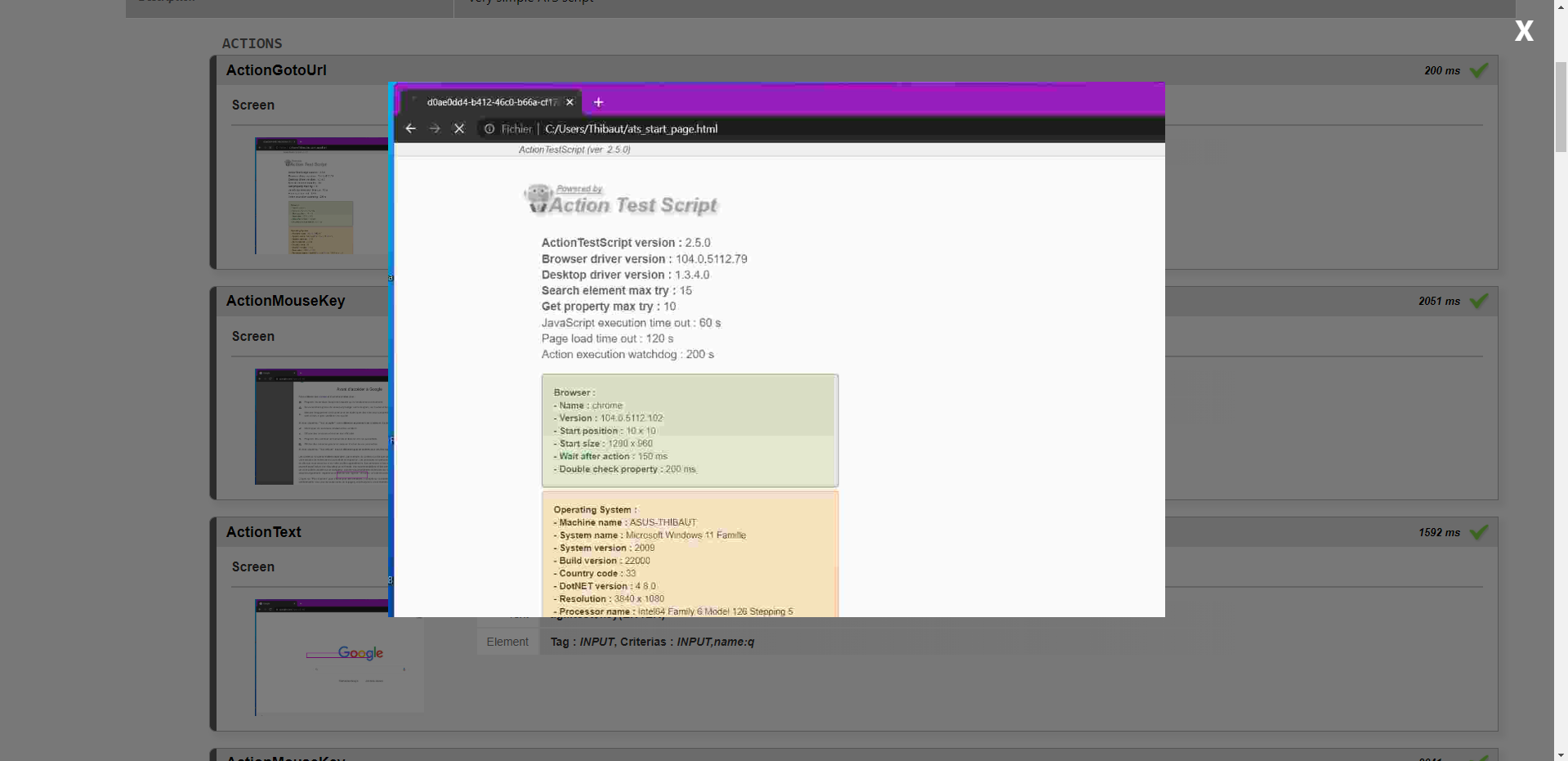Open the ActionGotoUrl screen thumbnail
1568x761 pixels.
(x=322, y=195)
